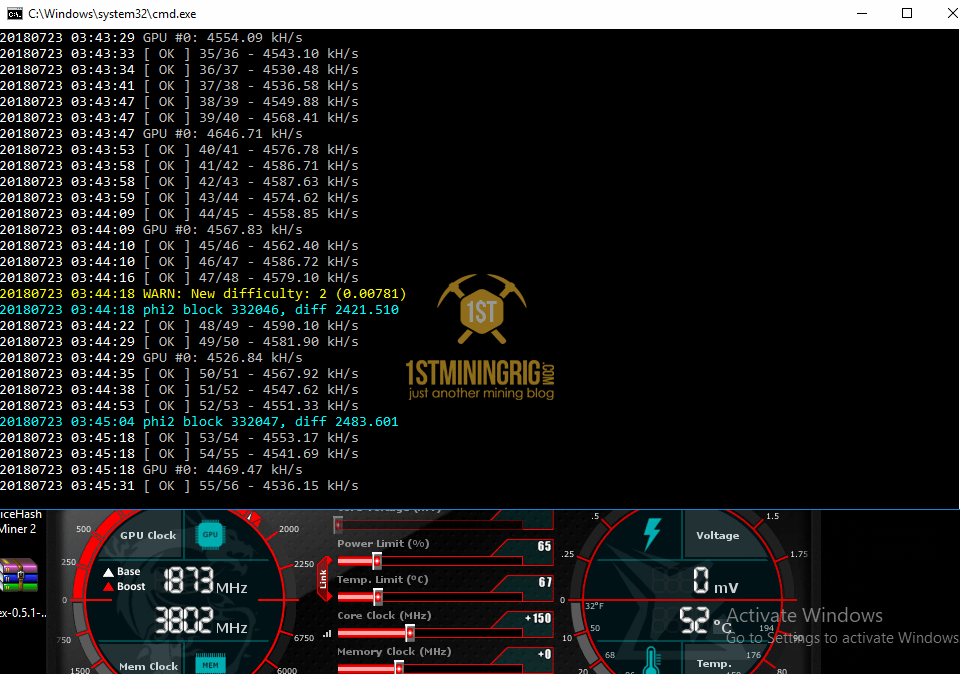Click the GPU #0: 4526.84 kH/s line
Screen dimensions: 960x674
point(151,358)
